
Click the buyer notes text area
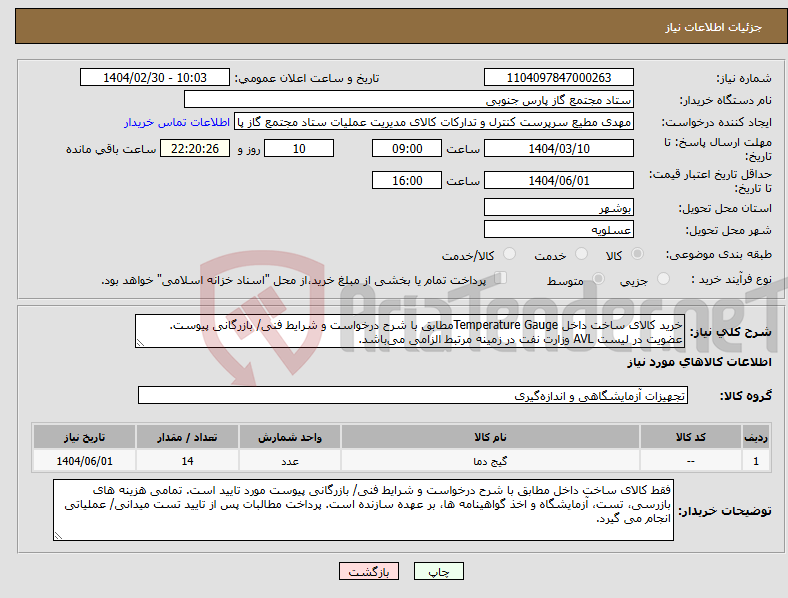click(x=363, y=510)
